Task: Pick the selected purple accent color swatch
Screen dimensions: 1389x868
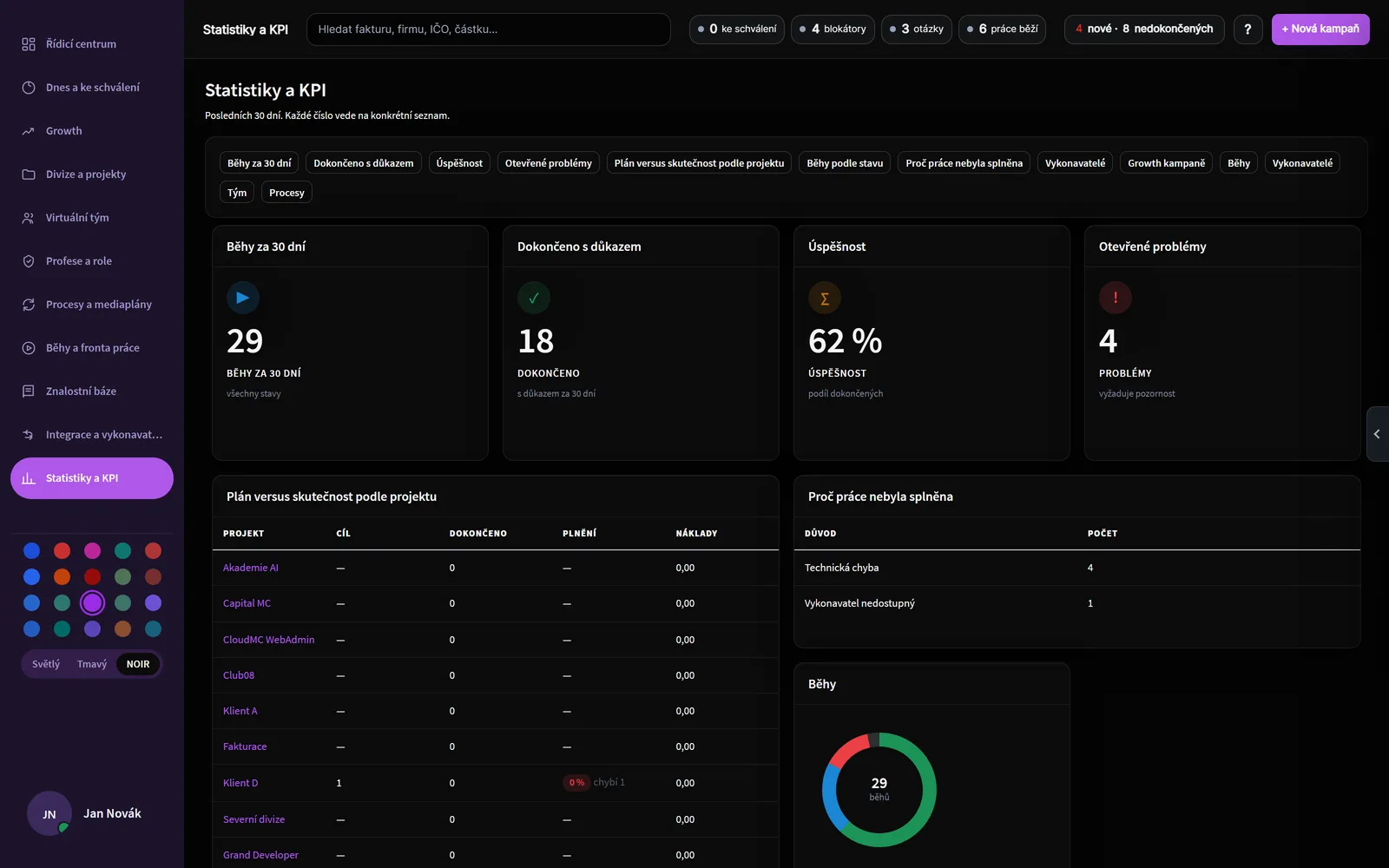Action: (92, 602)
